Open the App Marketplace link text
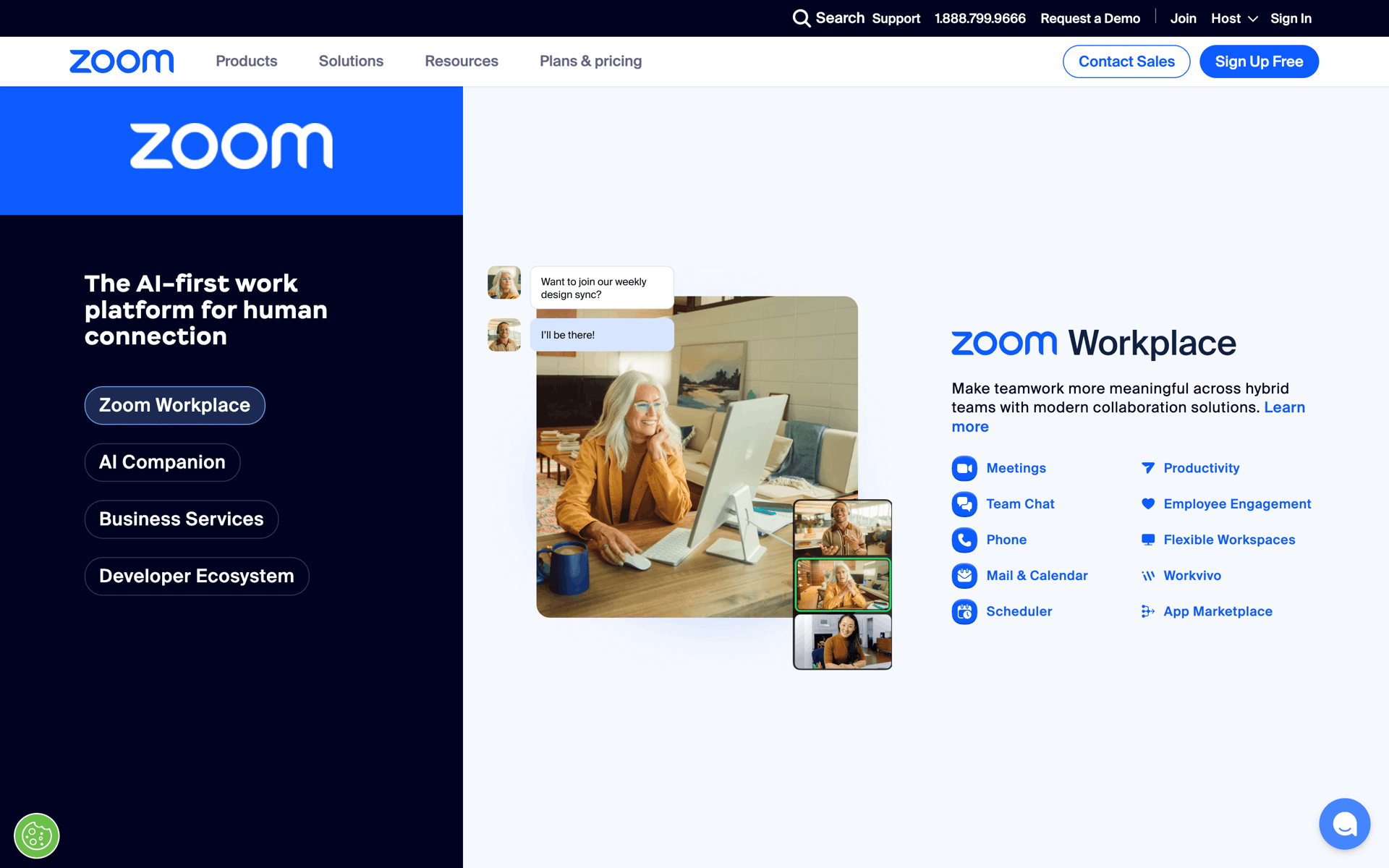1389x868 pixels. pos(1218,611)
